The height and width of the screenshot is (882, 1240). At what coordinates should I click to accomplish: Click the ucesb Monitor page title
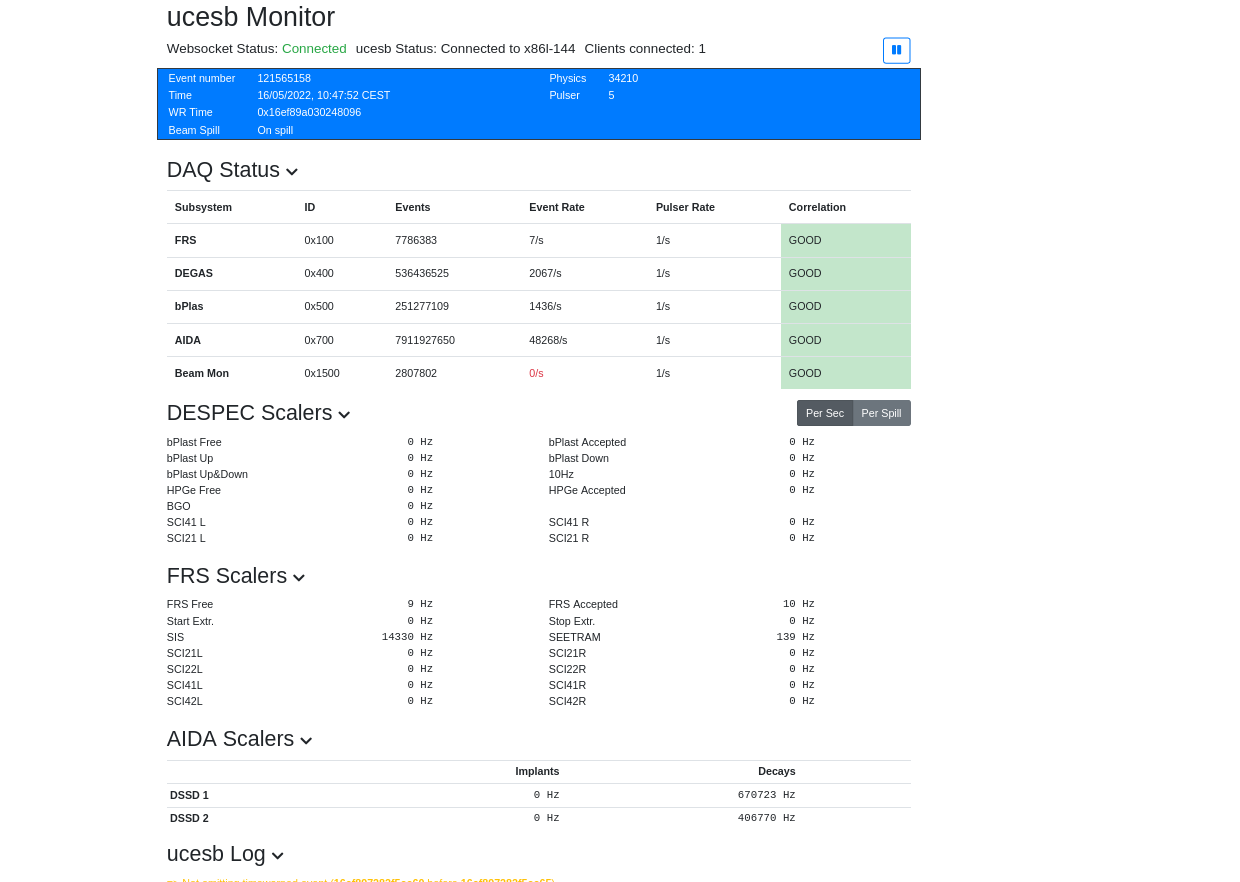251,17
